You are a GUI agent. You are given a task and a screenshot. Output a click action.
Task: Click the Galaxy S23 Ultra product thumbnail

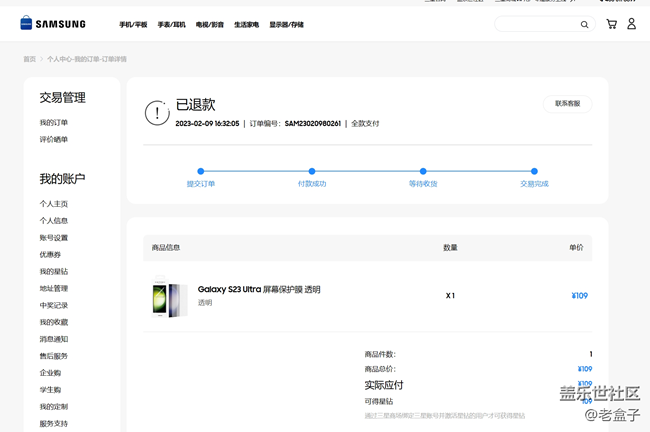167,296
